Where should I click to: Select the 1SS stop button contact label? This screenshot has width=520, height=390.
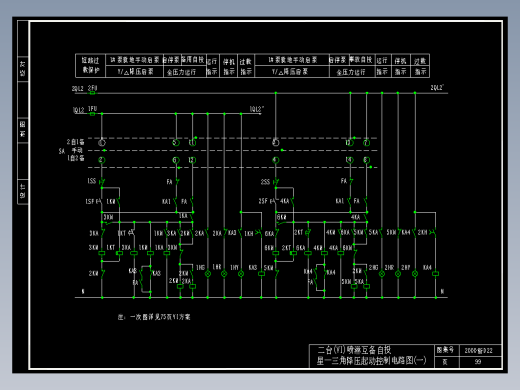click(x=92, y=181)
